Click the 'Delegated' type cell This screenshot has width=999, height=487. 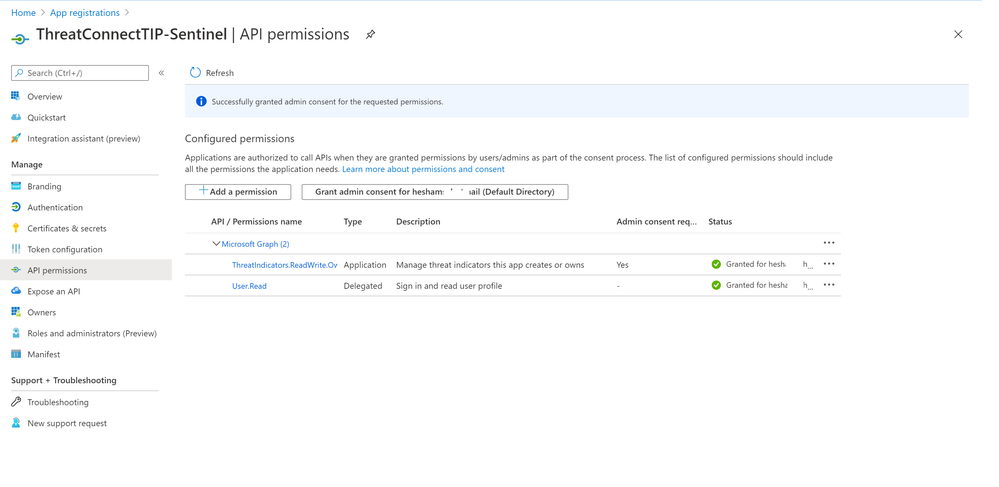tap(363, 286)
